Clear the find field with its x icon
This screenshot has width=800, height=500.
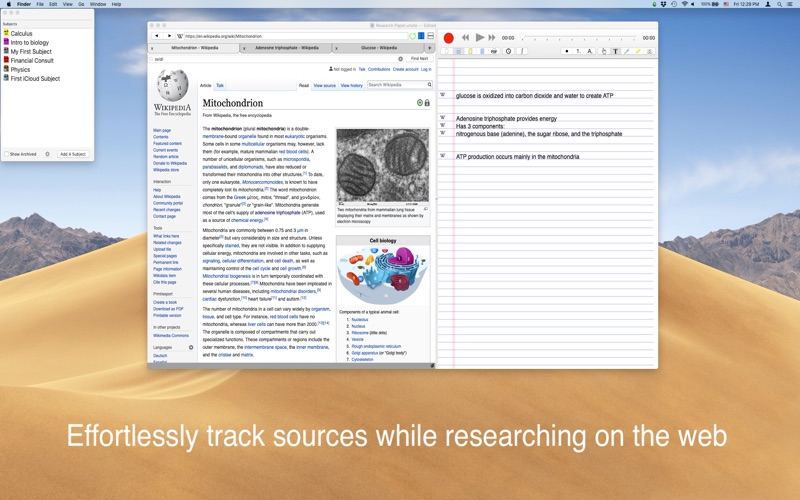click(401, 59)
